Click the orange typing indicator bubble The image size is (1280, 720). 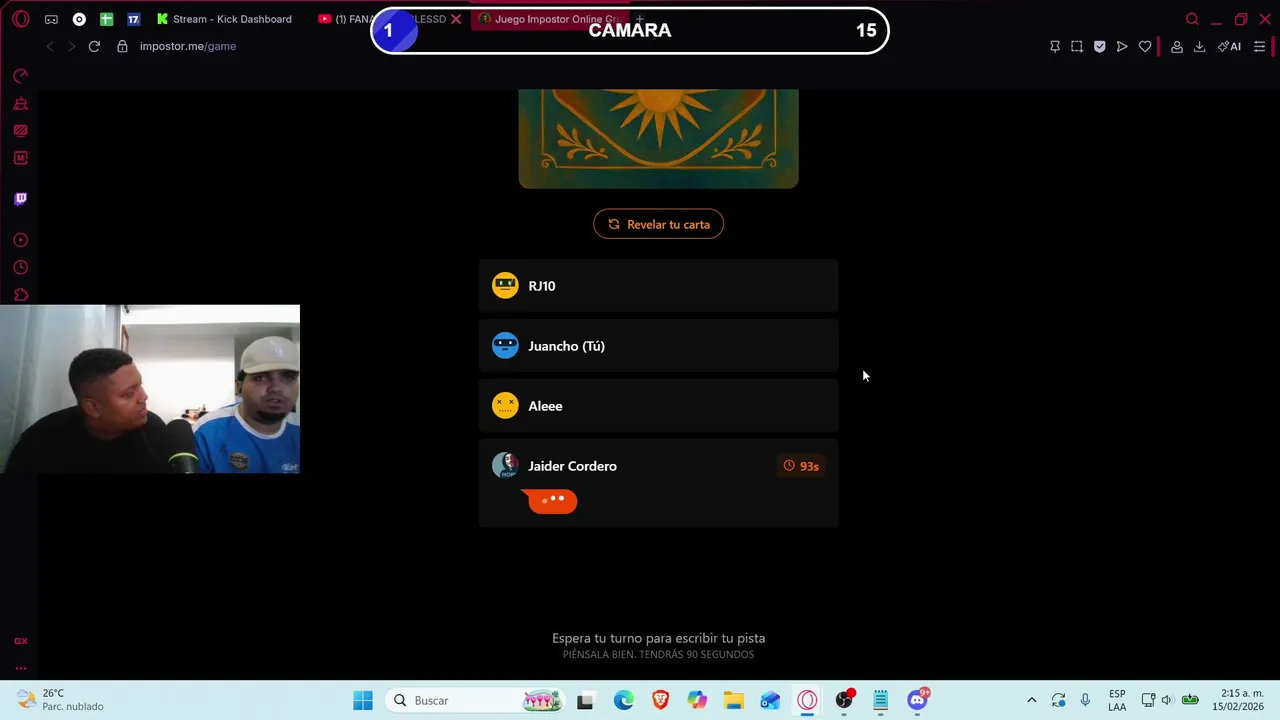(552, 500)
